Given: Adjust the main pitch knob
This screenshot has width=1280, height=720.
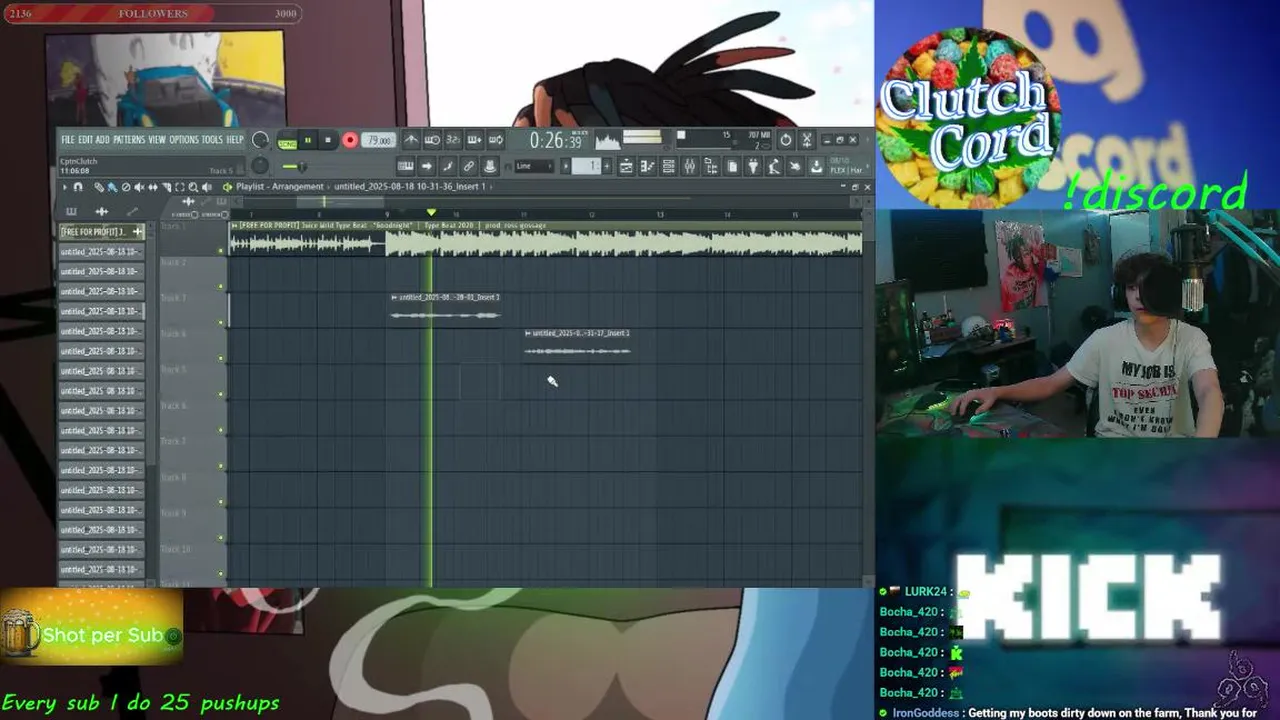Looking at the screenshot, I should [260, 166].
